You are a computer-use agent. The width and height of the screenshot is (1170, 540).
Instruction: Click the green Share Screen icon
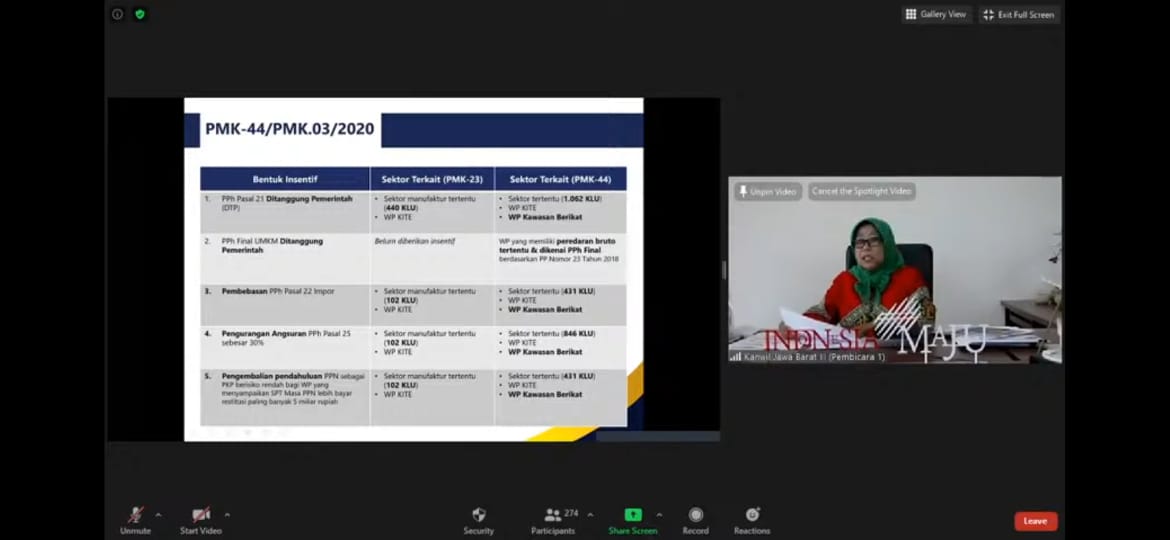(x=632, y=515)
